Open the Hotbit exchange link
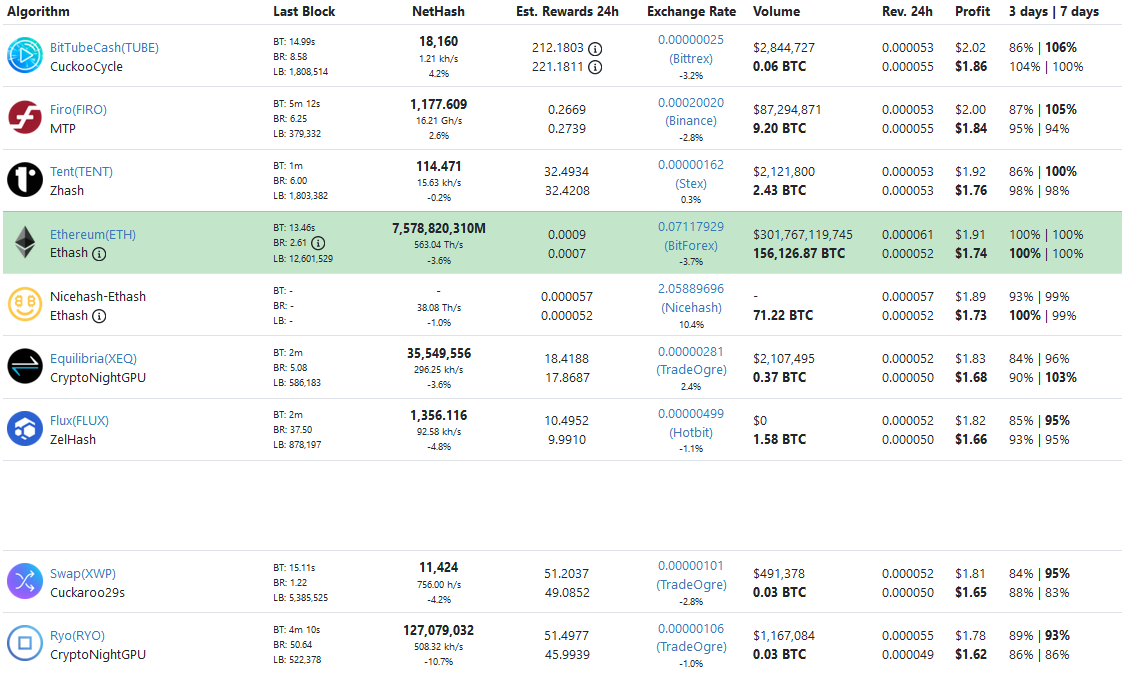The width and height of the screenshot is (1125, 674). [x=691, y=433]
